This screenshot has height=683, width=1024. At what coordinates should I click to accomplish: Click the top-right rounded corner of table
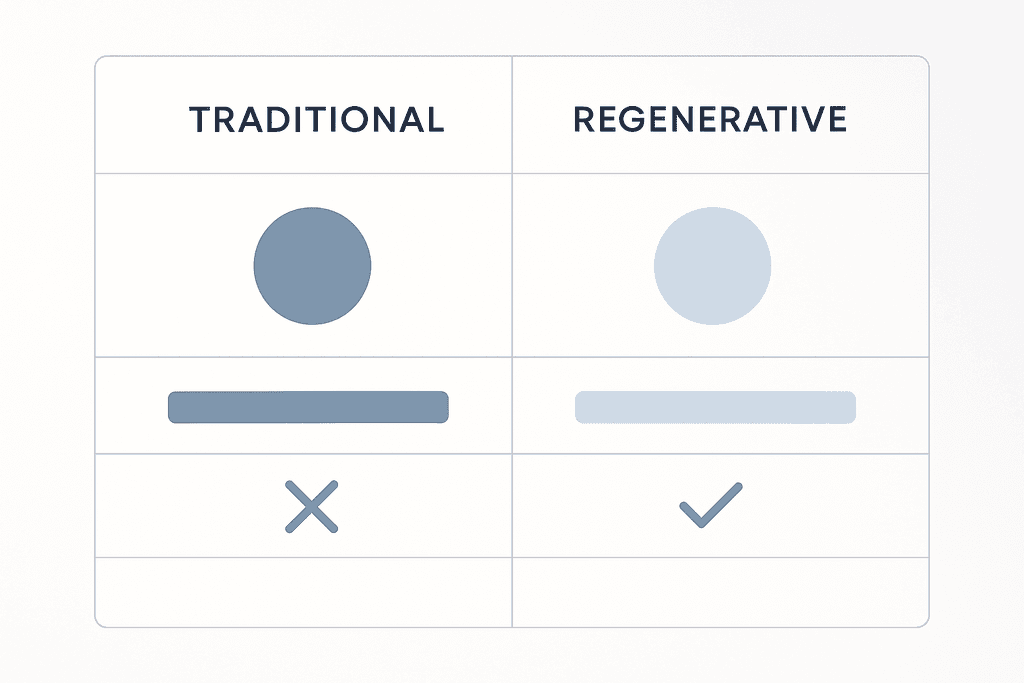pyautogui.click(x=925, y=61)
